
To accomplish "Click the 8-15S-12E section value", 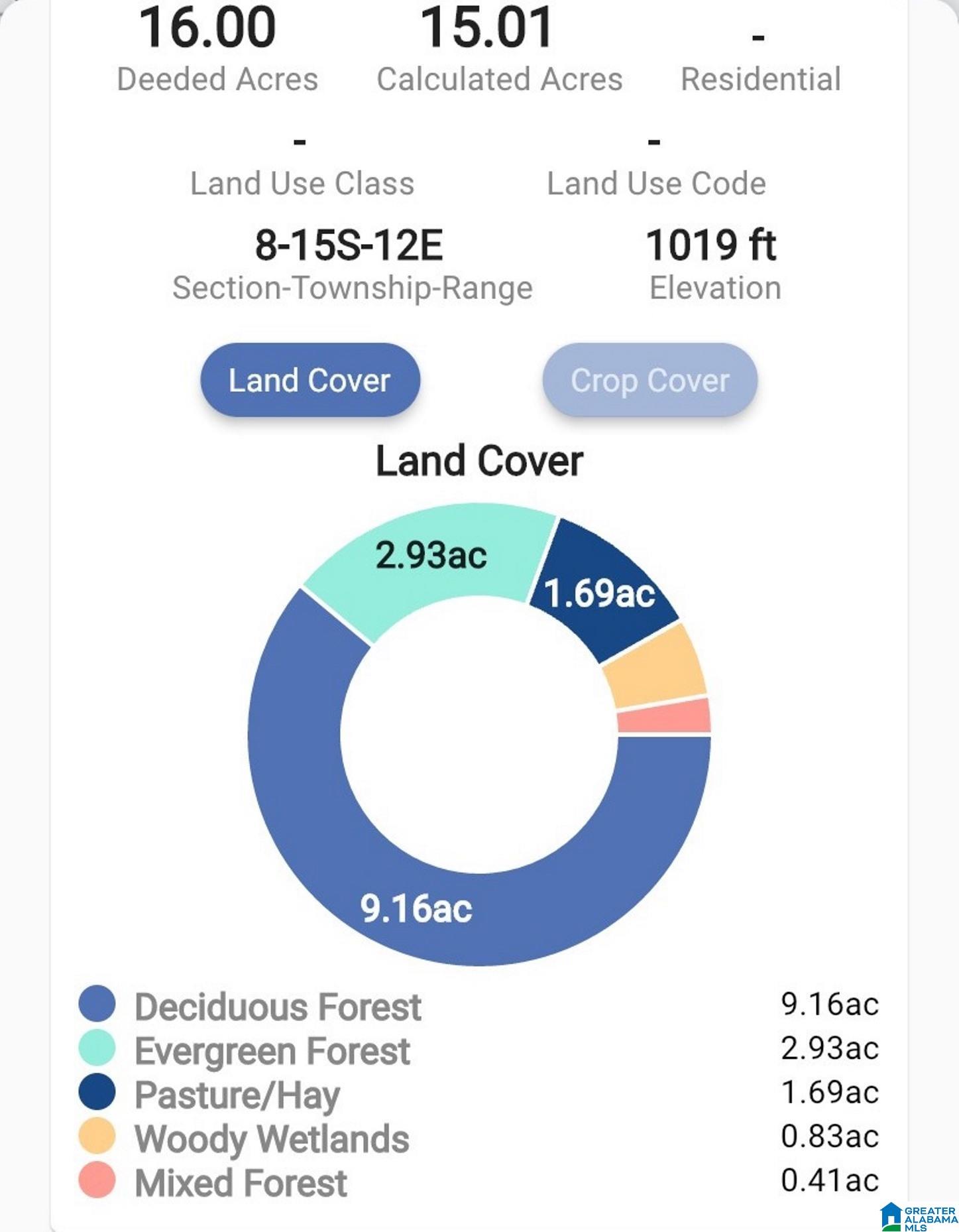I will [x=349, y=245].
